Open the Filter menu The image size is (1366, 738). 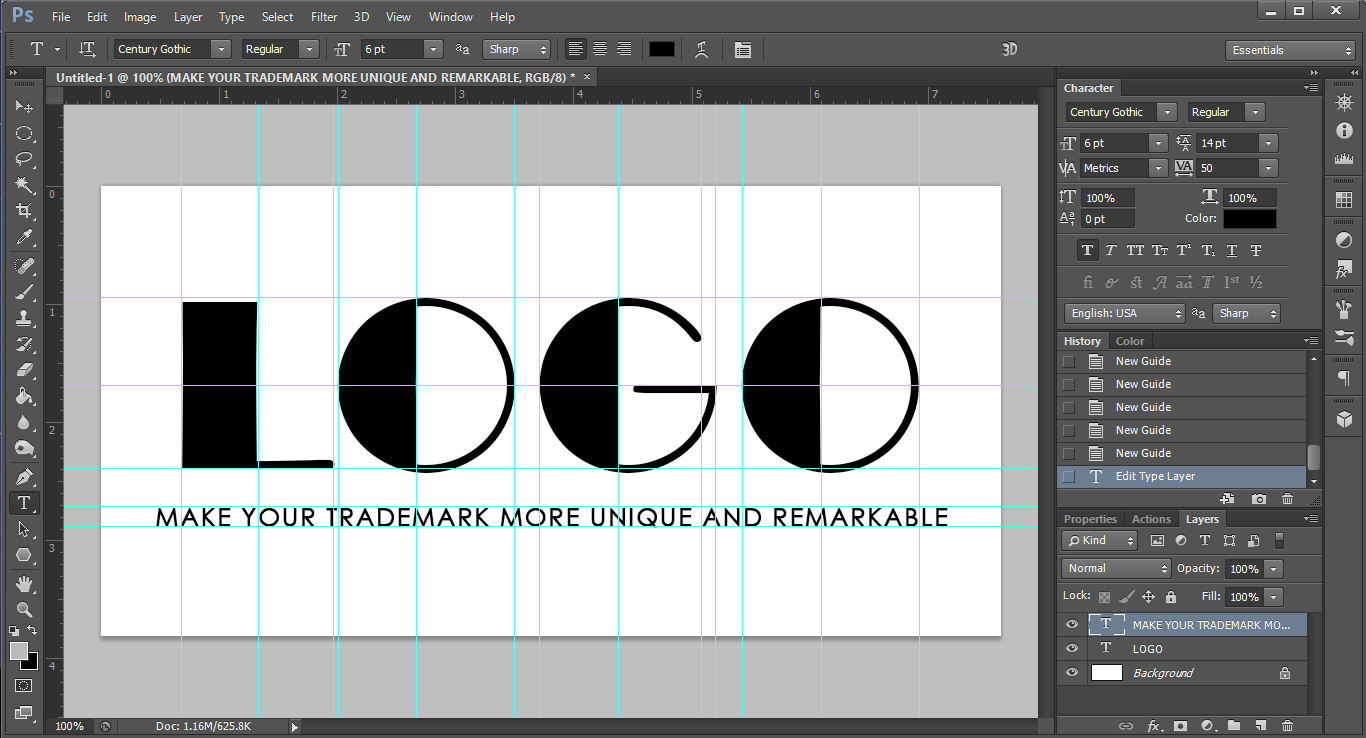[x=324, y=17]
